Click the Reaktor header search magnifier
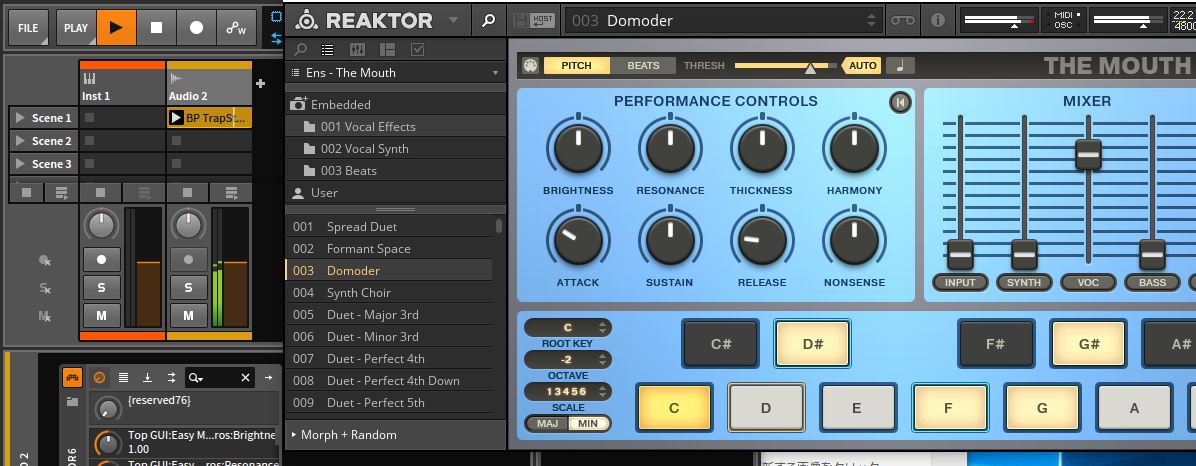The height and width of the screenshot is (466, 1196). pos(489,21)
